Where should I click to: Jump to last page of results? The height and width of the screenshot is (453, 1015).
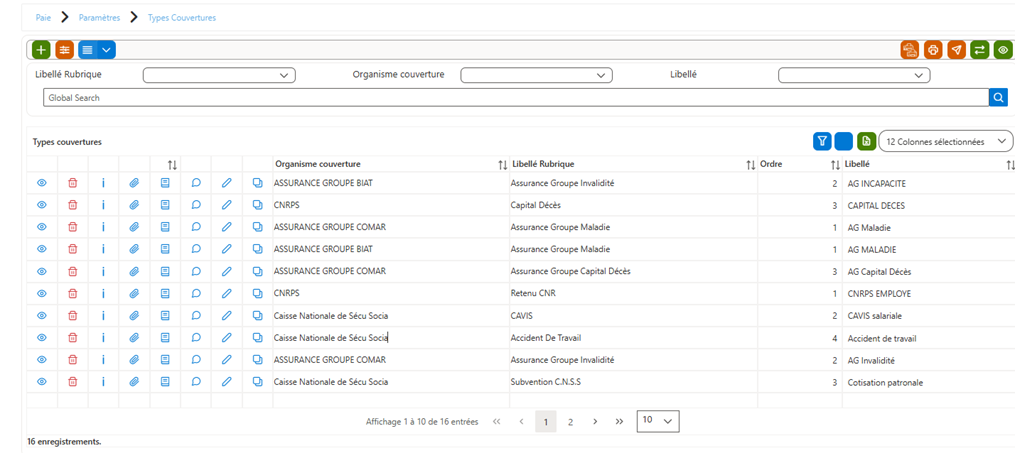[x=619, y=421]
